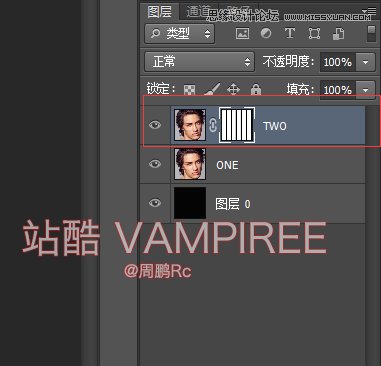The height and width of the screenshot is (366, 381).
Task: Click the fill 100% value field
Action: [338, 90]
